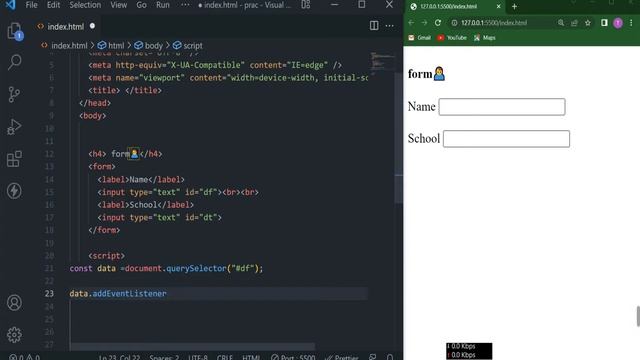Reload the page in Chrome
Viewport: 640px width, 360px height.
click(x=438, y=23)
